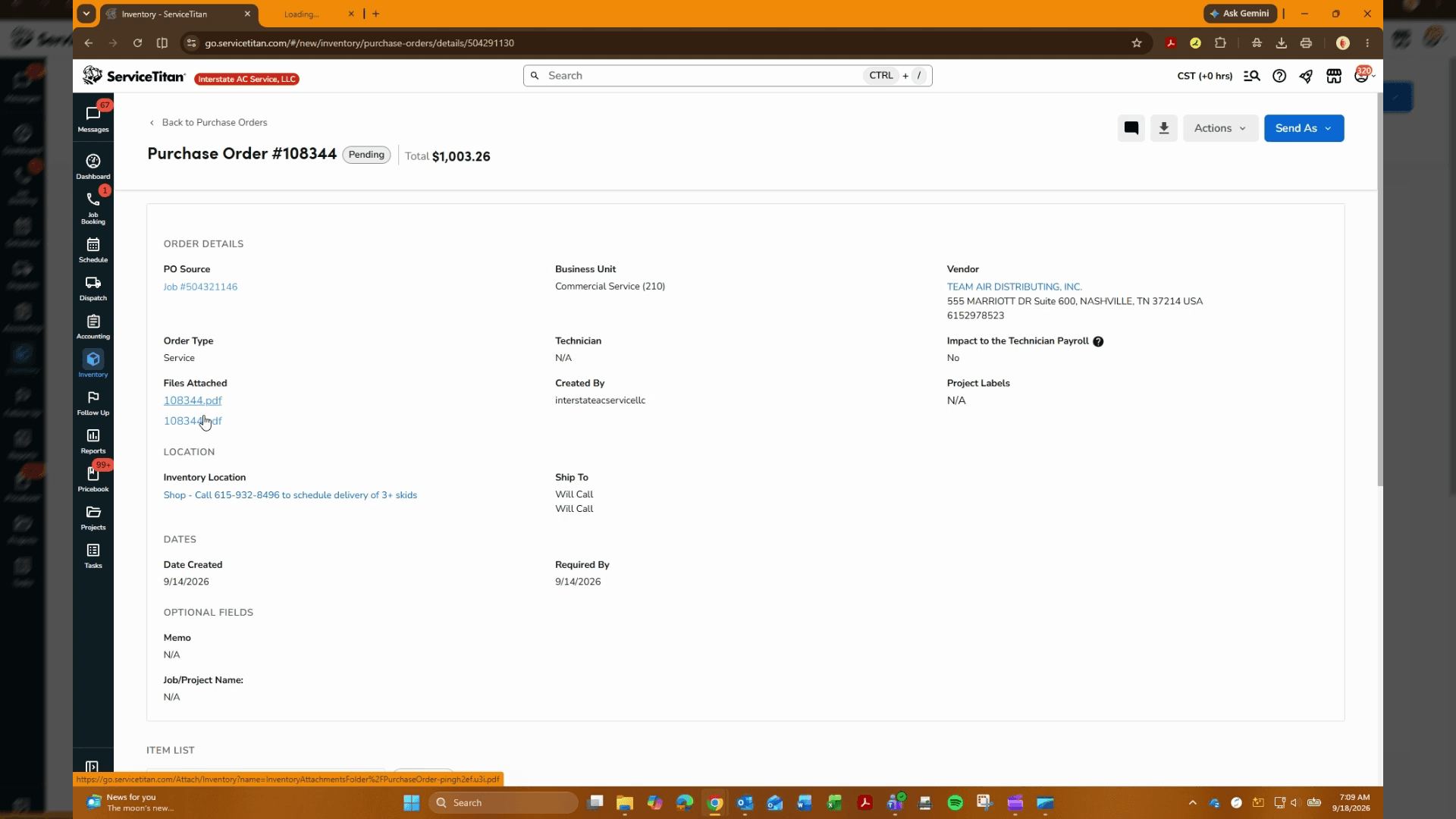This screenshot has height=819, width=1456.
Task: Click the ServiceTitan search field
Action: click(727, 76)
